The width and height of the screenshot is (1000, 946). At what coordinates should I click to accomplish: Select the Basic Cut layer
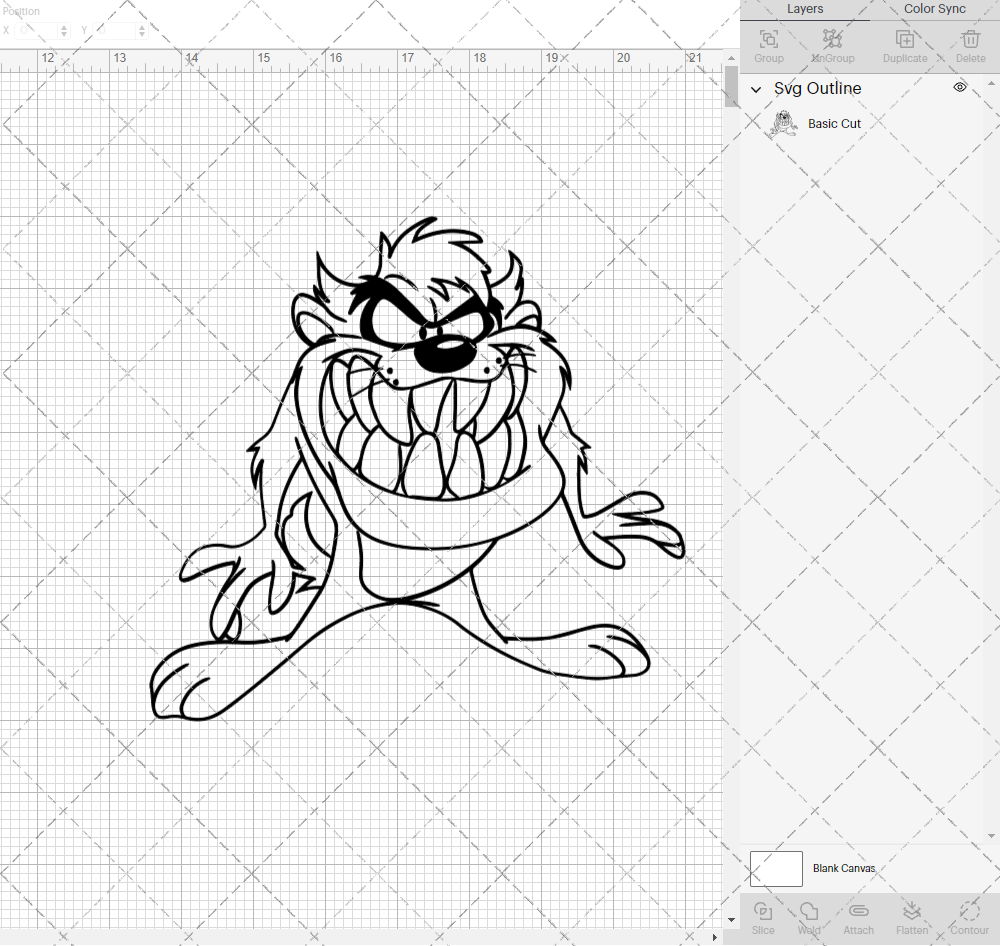click(834, 123)
